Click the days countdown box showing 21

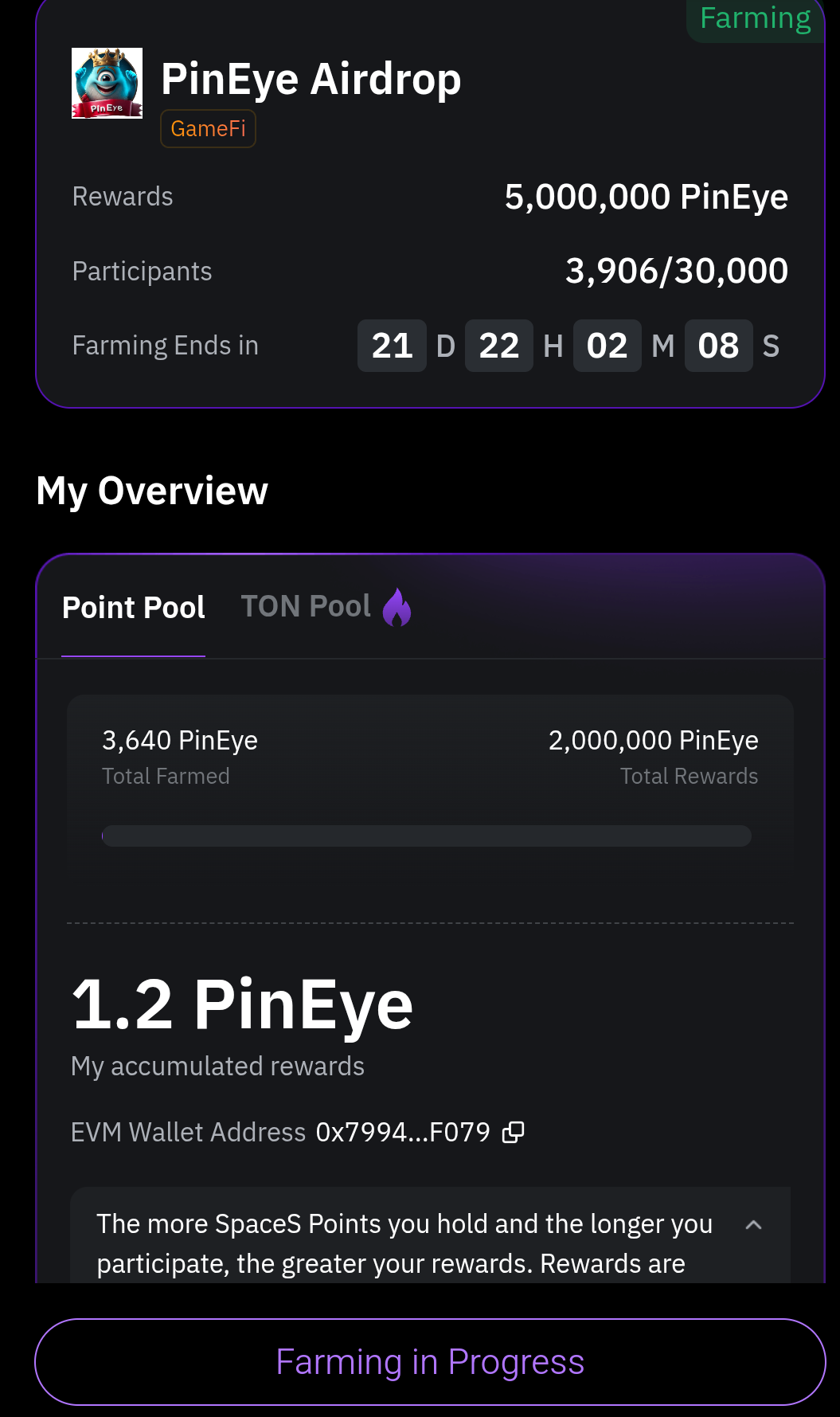(392, 346)
